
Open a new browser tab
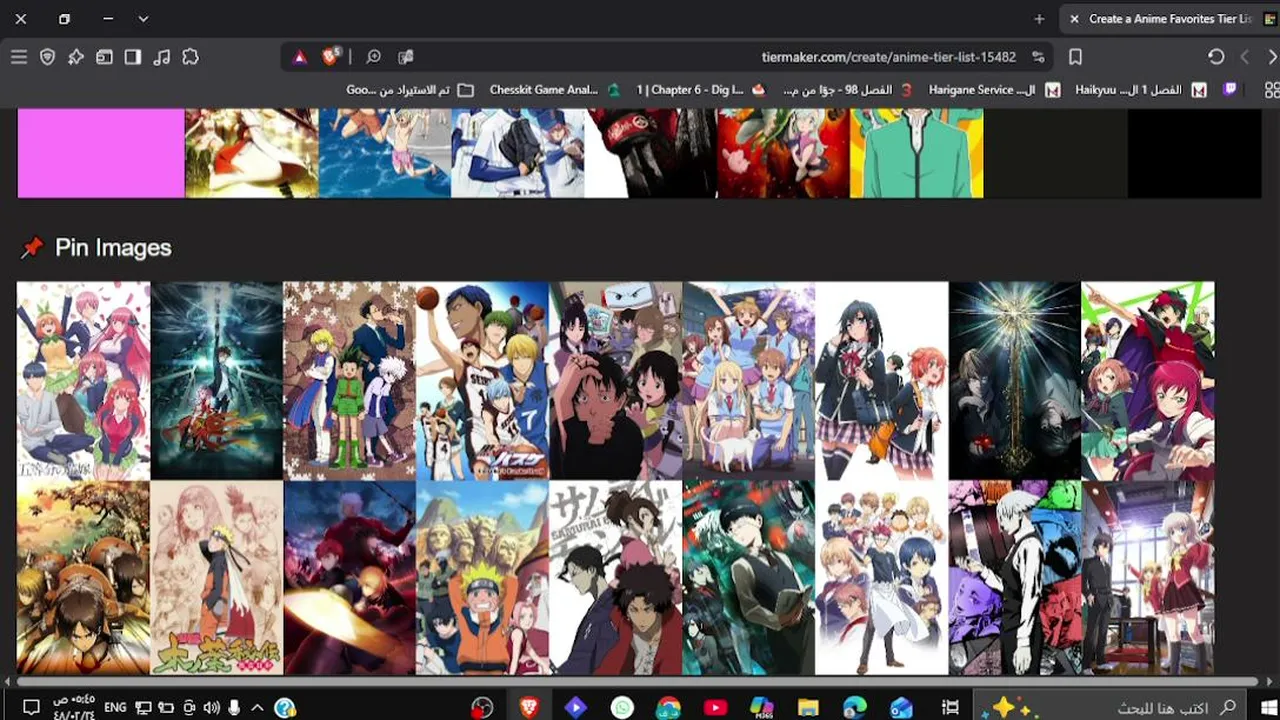click(1039, 19)
